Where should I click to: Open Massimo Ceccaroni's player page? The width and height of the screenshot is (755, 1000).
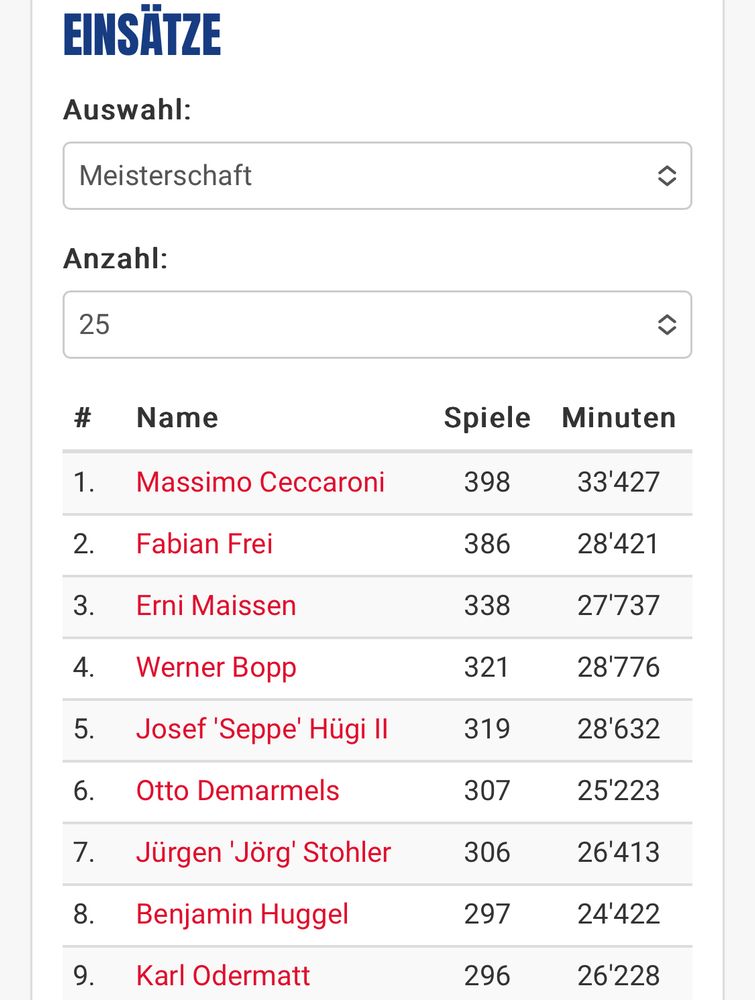click(x=260, y=482)
